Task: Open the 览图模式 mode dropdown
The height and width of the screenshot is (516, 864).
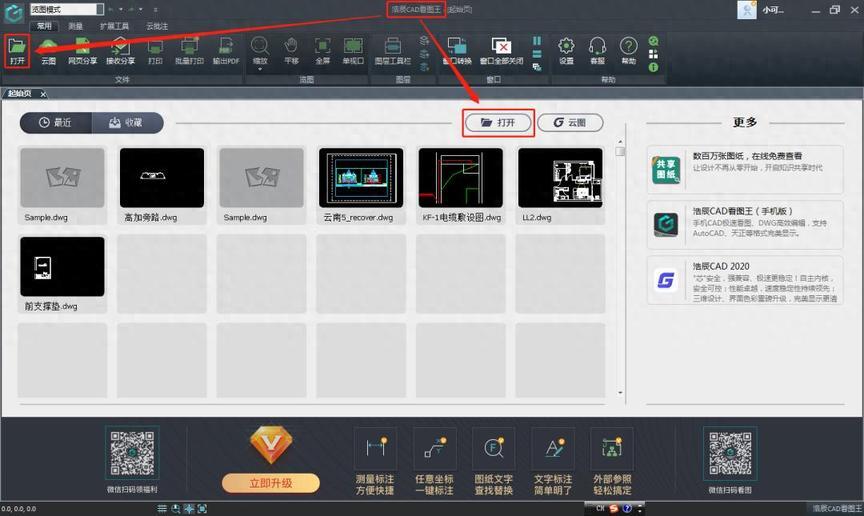Action: coord(67,9)
